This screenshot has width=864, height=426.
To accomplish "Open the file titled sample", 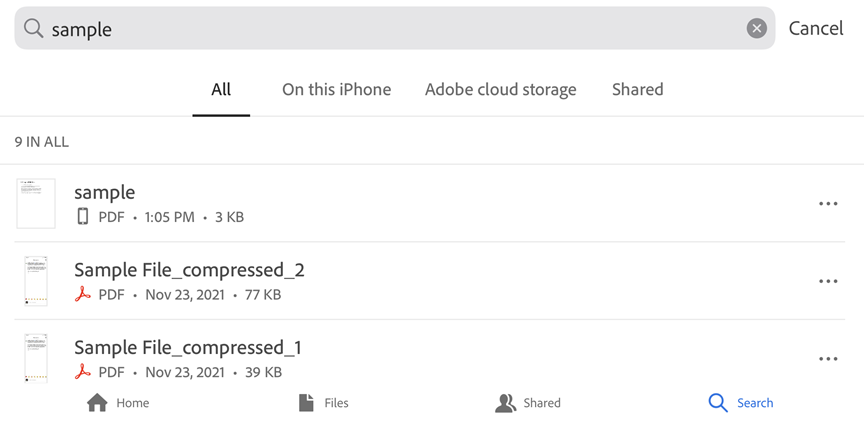I will click(104, 193).
